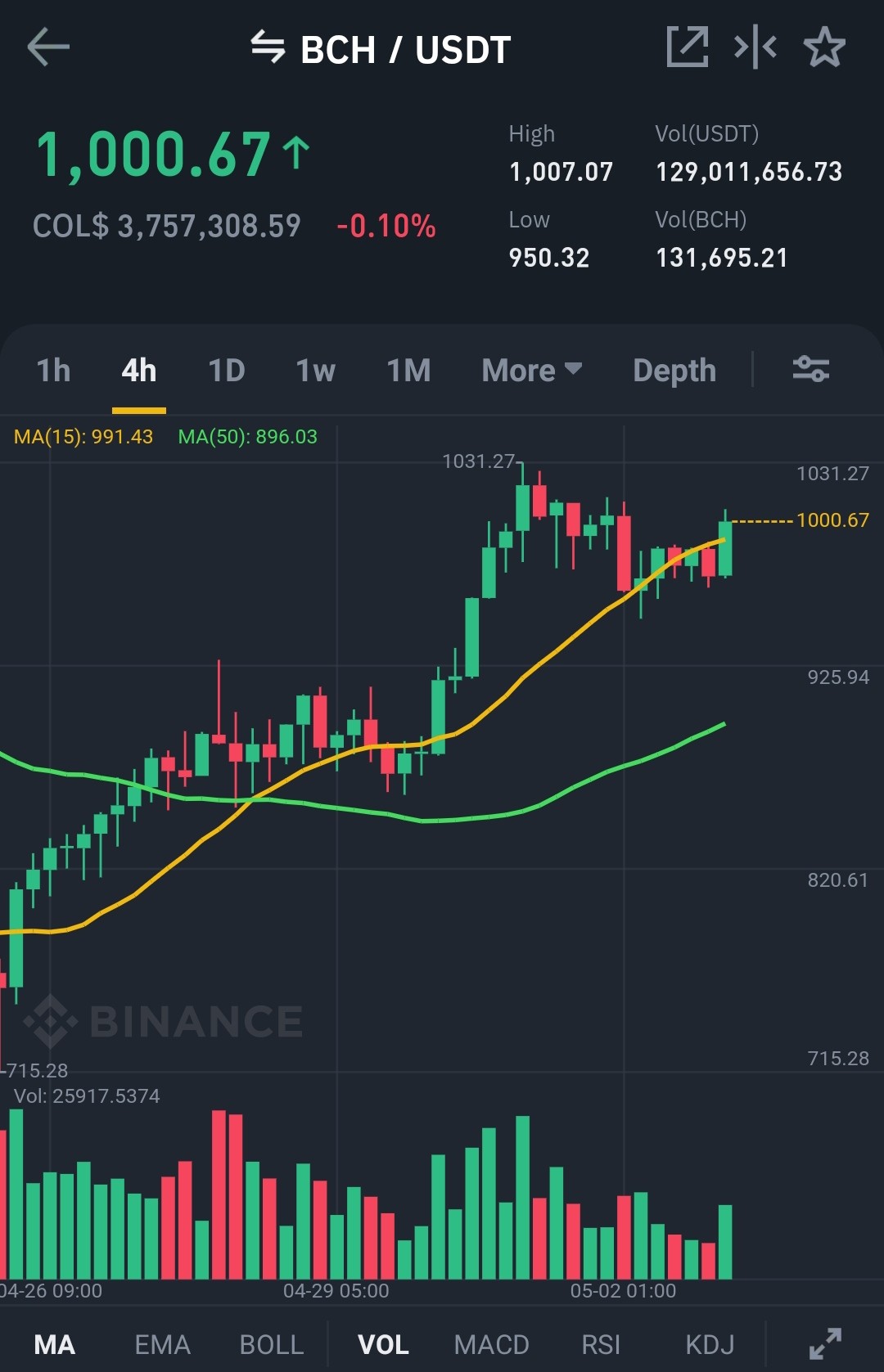Tap the back arrow icon
The image size is (884, 1372).
(x=48, y=47)
